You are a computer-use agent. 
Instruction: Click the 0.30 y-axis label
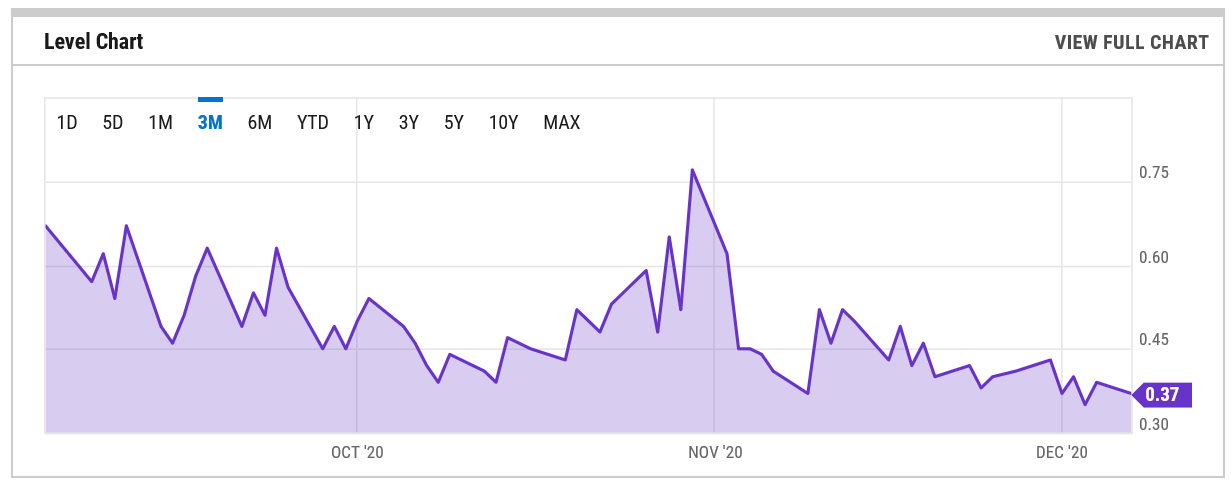(x=1154, y=424)
